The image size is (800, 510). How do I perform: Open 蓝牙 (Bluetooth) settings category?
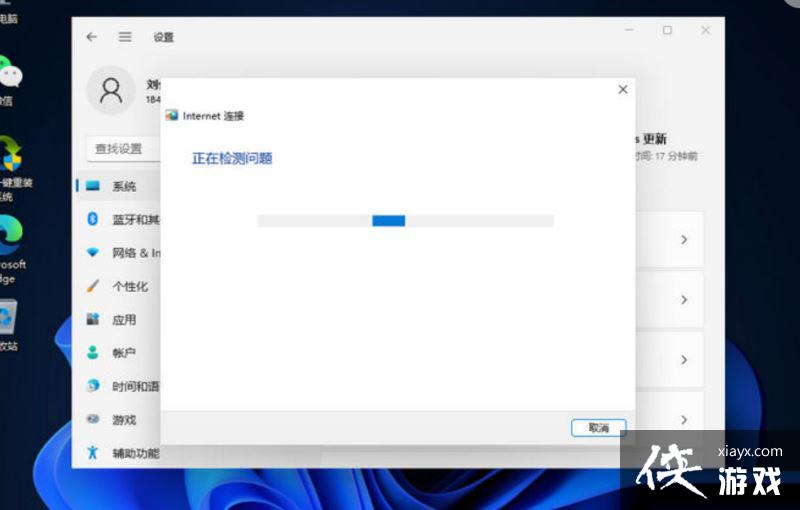(118, 219)
